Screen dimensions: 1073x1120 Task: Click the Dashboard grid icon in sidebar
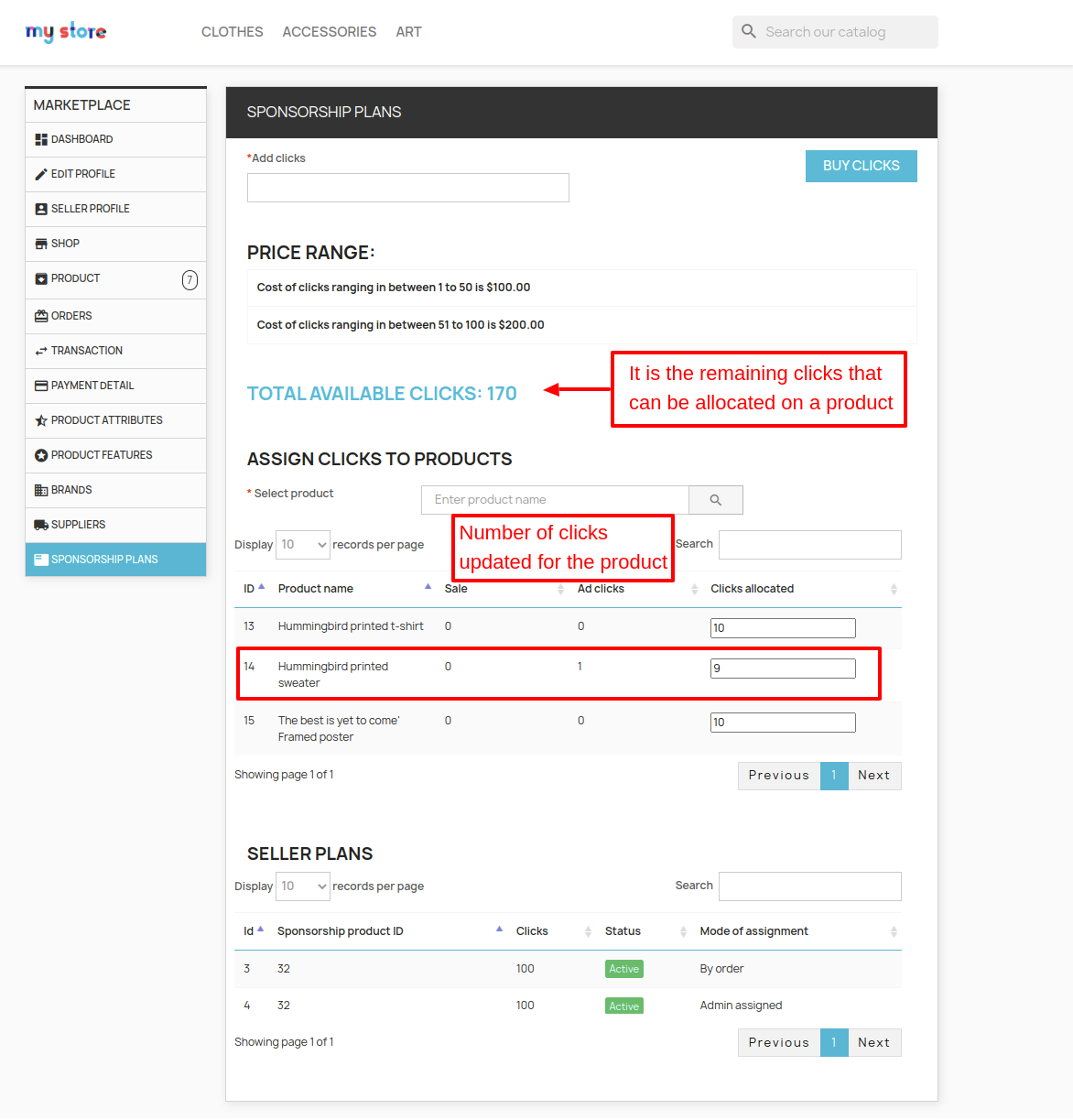click(x=41, y=139)
